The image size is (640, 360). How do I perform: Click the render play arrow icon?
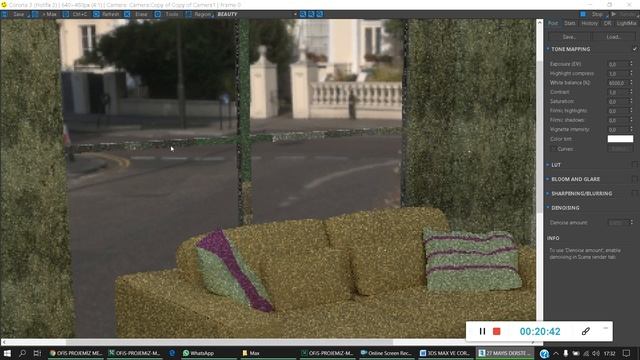pyautogui.click(x=613, y=14)
